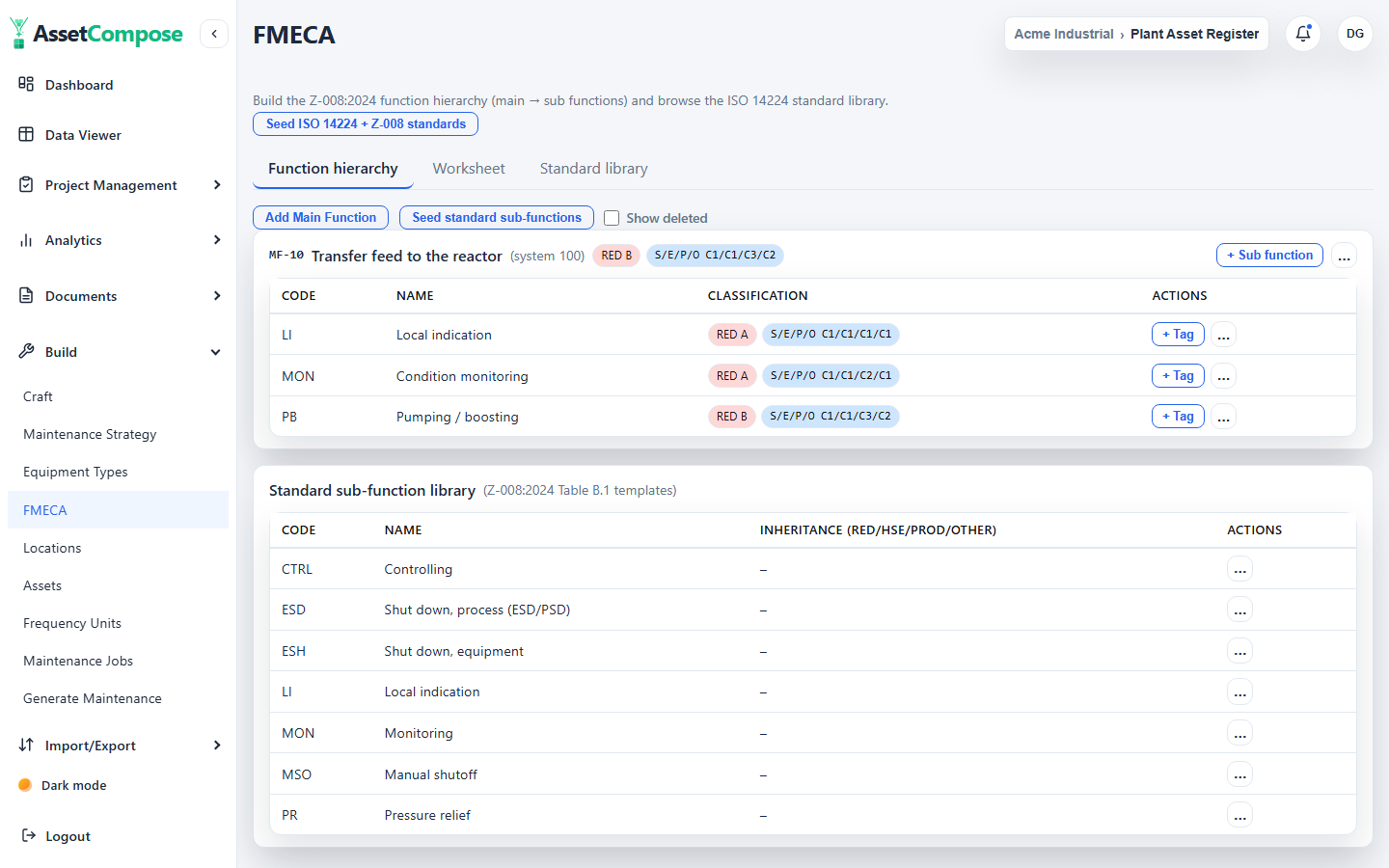Switch to the Worksheet tab
This screenshot has height=868, width=1389.
click(x=469, y=169)
